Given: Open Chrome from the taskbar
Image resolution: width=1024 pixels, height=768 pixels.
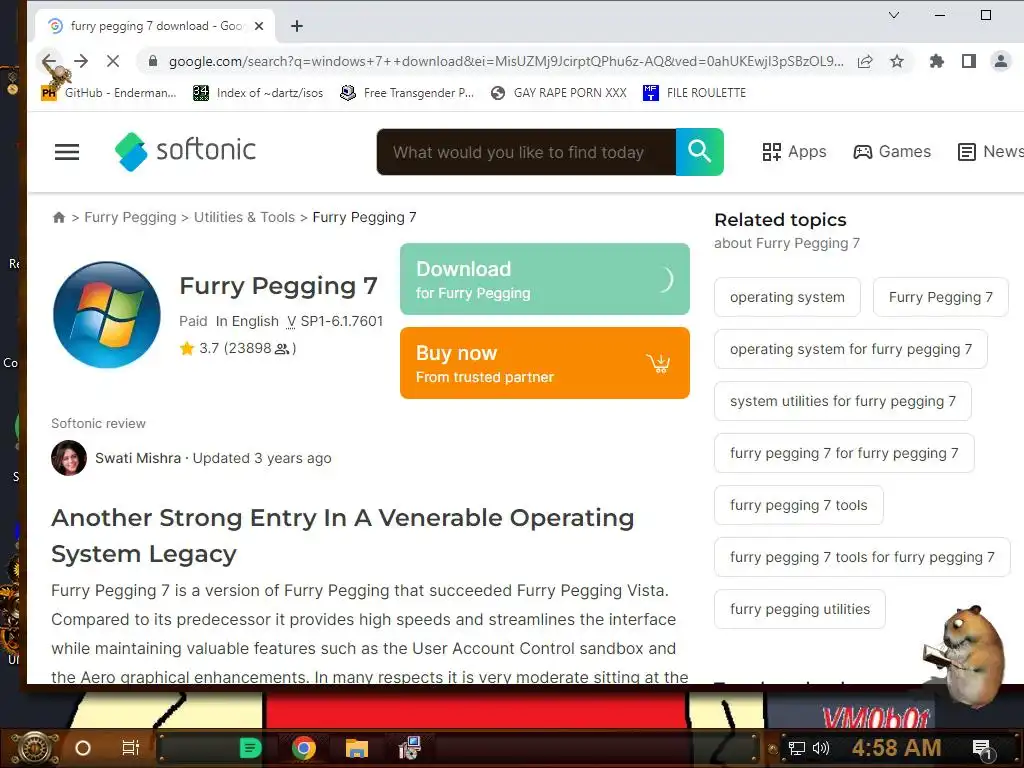Looking at the screenshot, I should (304, 748).
